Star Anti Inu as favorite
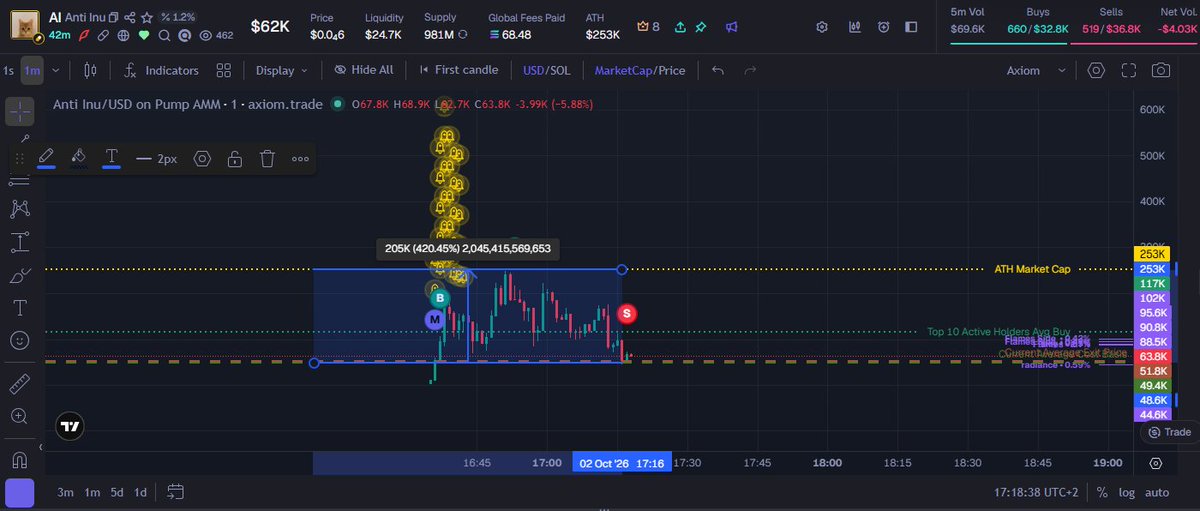 click(x=147, y=18)
